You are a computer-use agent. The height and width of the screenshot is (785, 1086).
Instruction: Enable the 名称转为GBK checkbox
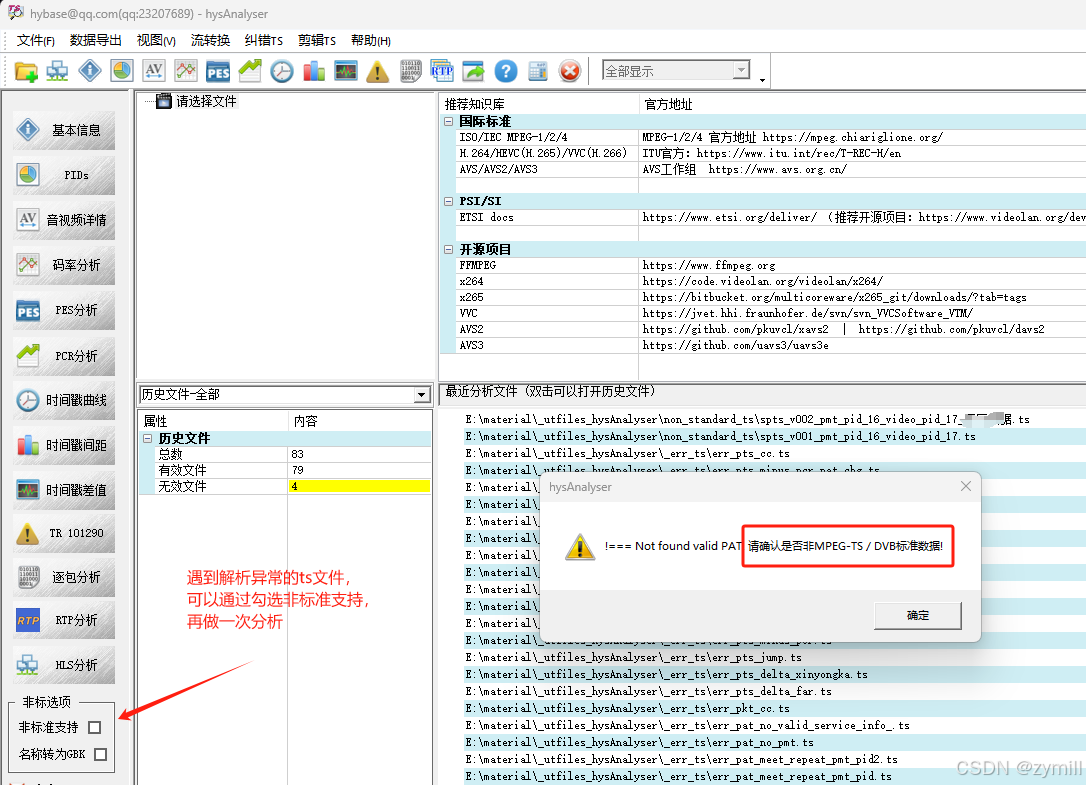tap(100, 755)
